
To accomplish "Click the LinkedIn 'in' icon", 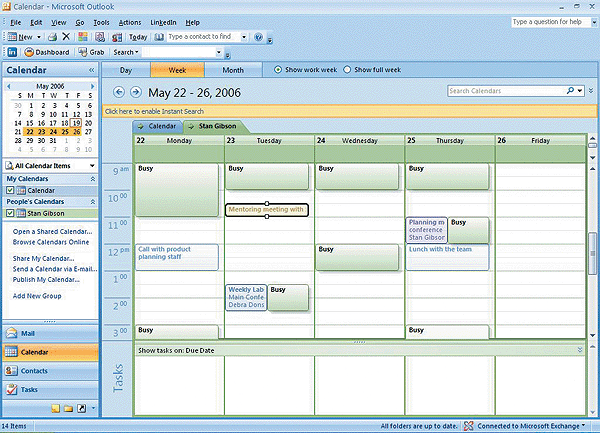I will 12,52.
